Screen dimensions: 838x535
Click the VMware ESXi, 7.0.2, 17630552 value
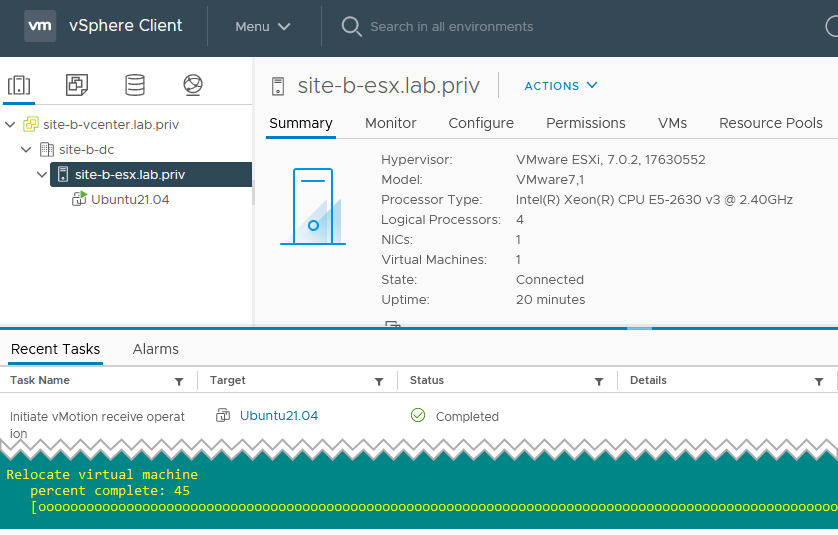pyautogui.click(x=610, y=160)
